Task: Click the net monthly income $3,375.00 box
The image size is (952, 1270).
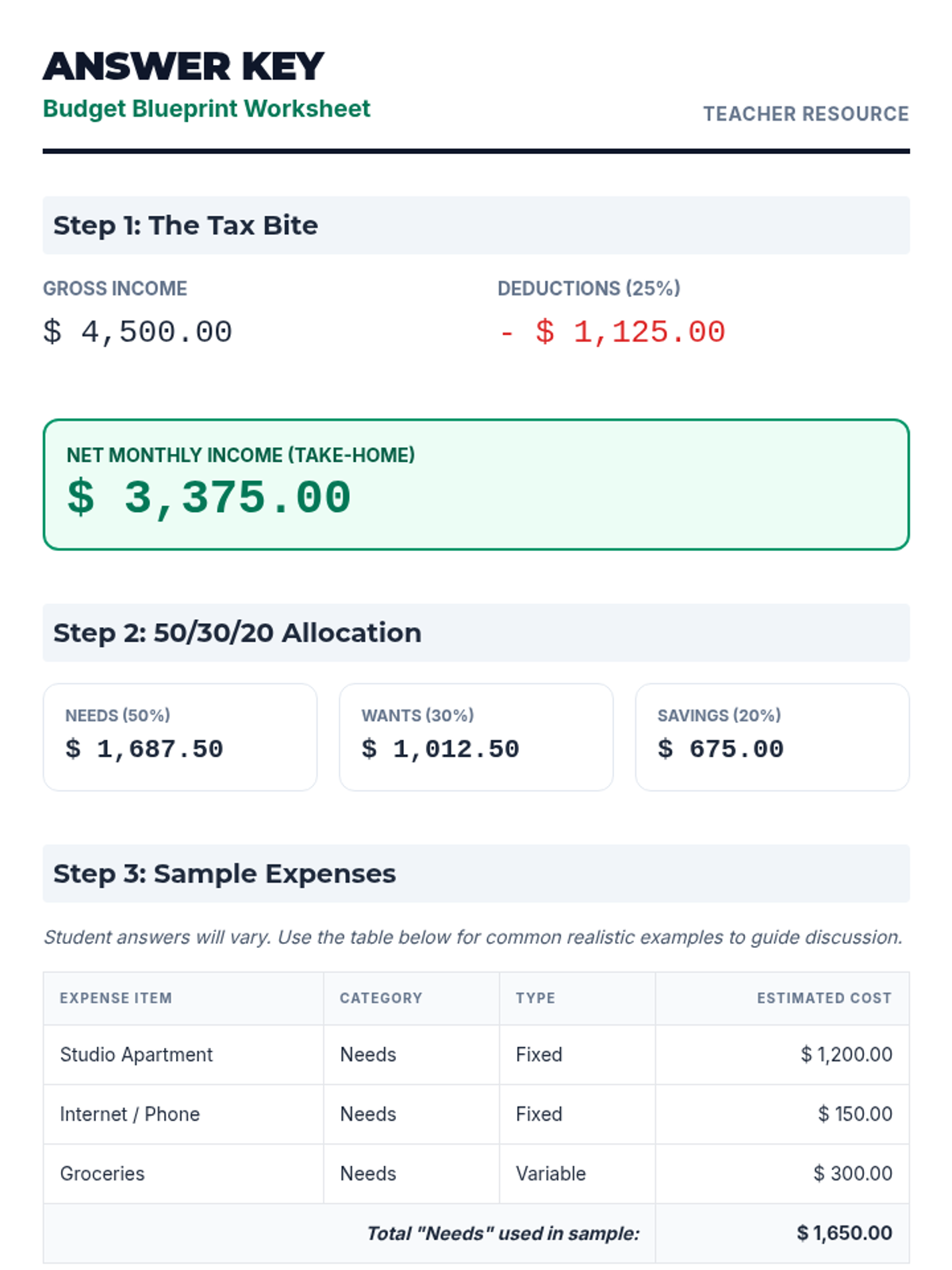Action: click(476, 484)
